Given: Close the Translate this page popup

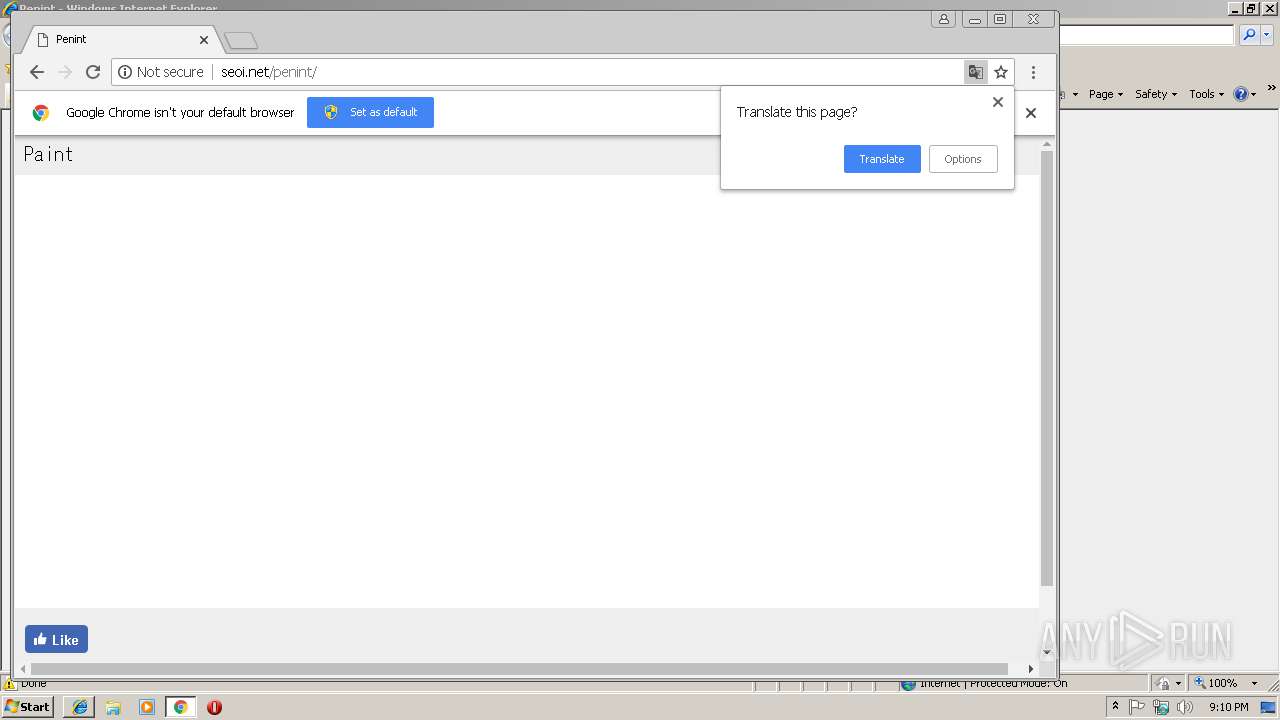Looking at the screenshot, I should (x=997, y=102).
